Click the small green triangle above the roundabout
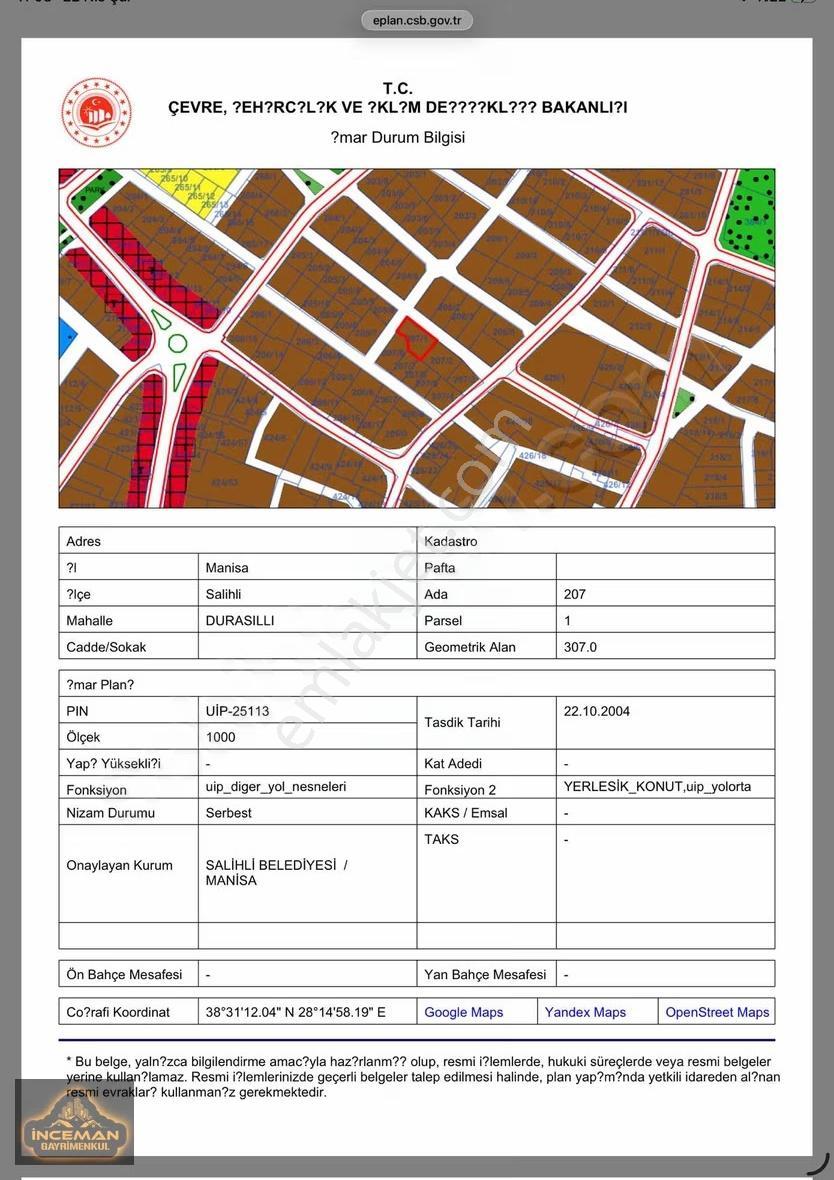 coord(161,319)
